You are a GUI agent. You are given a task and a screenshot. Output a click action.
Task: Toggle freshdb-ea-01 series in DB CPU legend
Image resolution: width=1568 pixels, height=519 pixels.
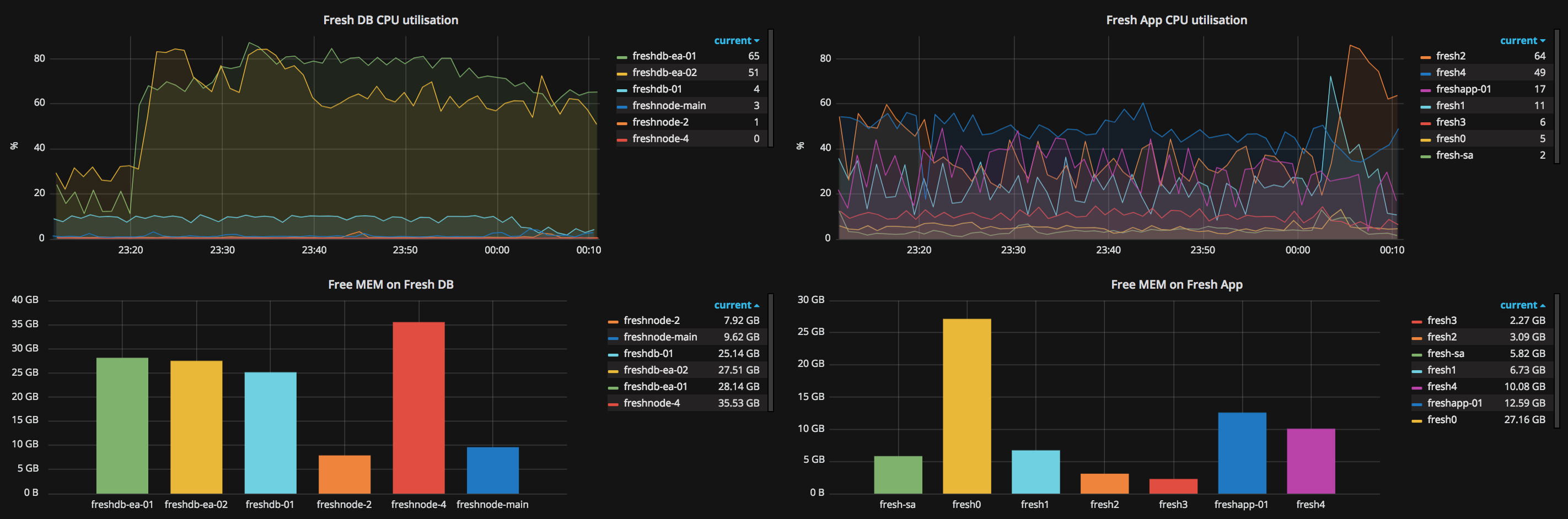click(x=663, y=56)
